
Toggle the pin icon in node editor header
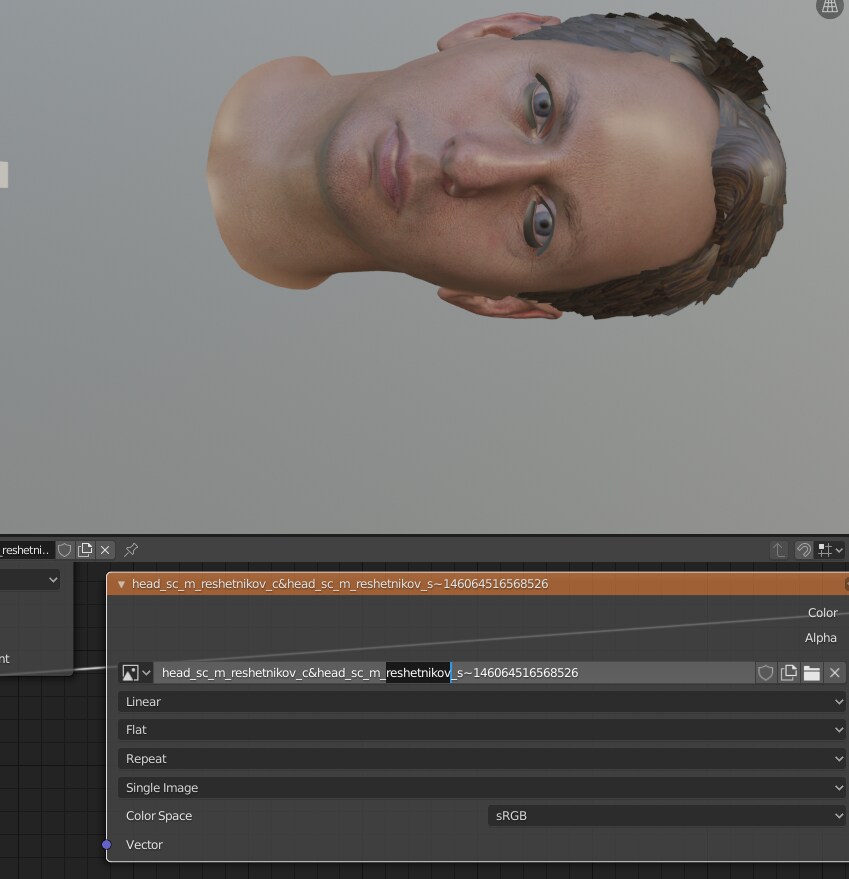pos(131,550)
